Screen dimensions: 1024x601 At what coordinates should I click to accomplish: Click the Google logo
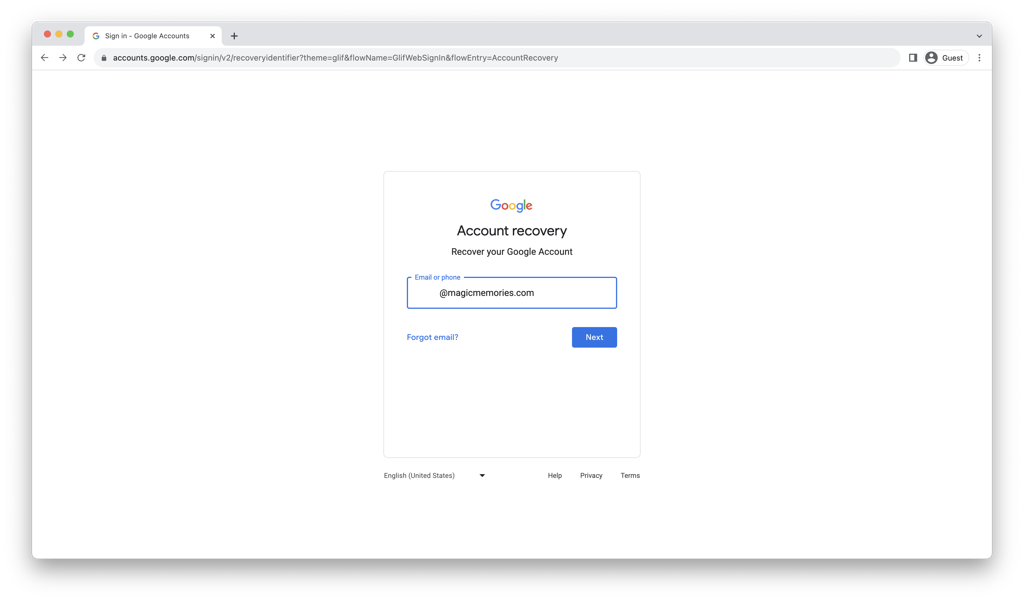(x=511, y=206)
